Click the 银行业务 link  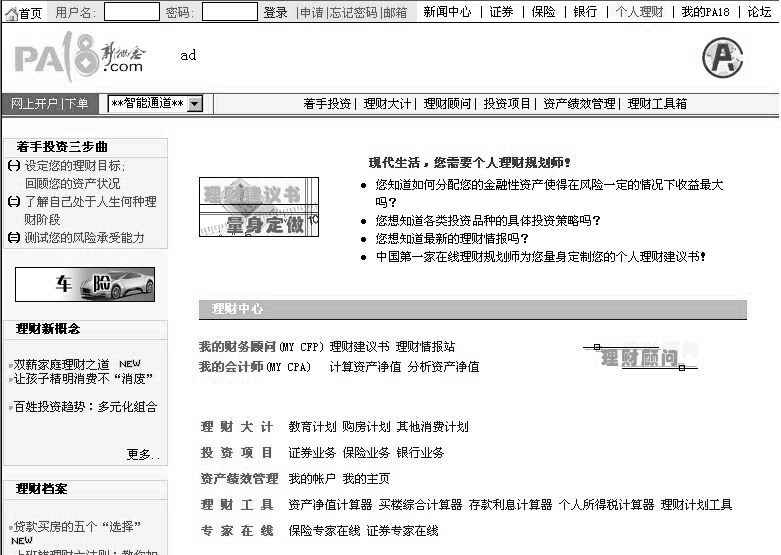point(420,453)
